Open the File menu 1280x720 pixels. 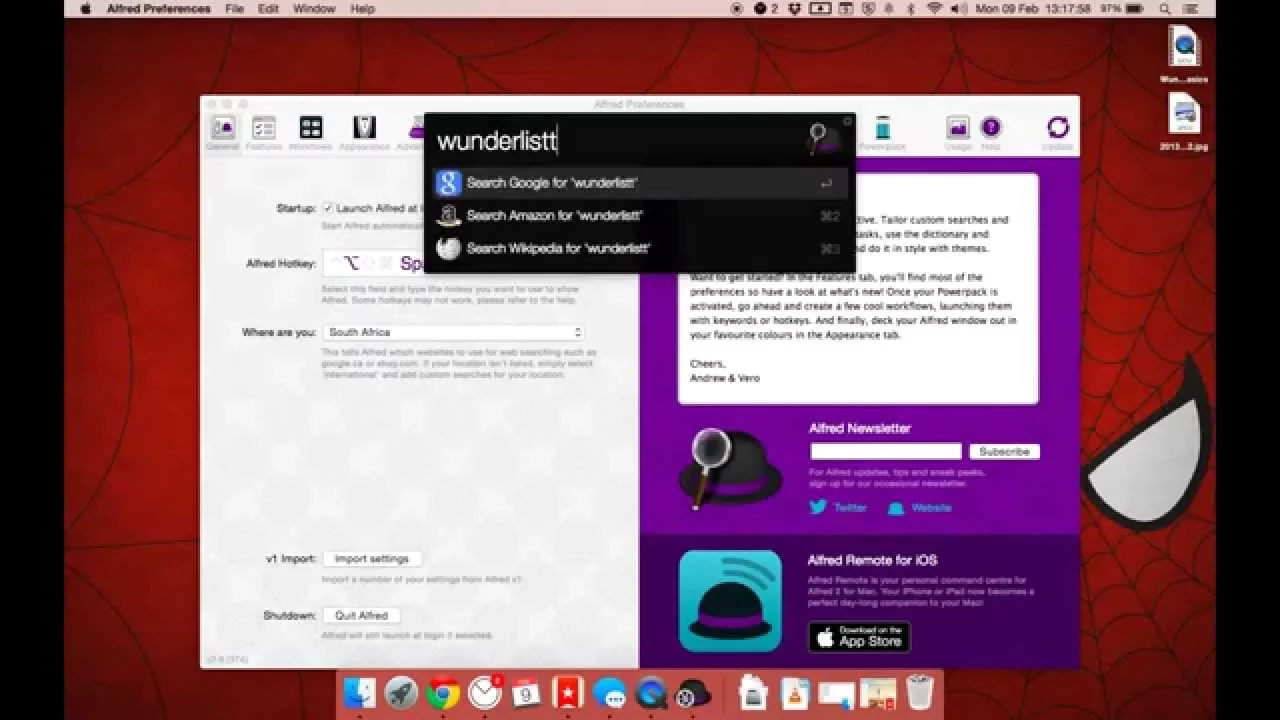click(x=235, y=9)
